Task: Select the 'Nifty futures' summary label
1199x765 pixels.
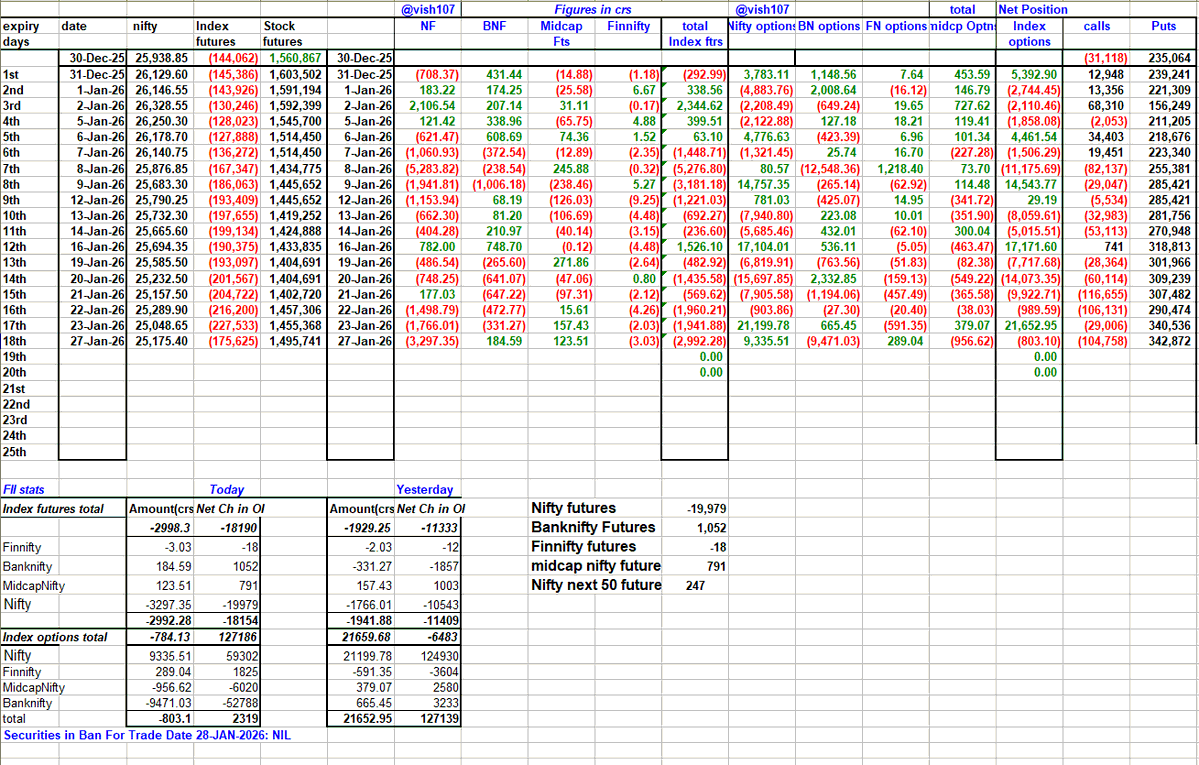Action: 574,508
